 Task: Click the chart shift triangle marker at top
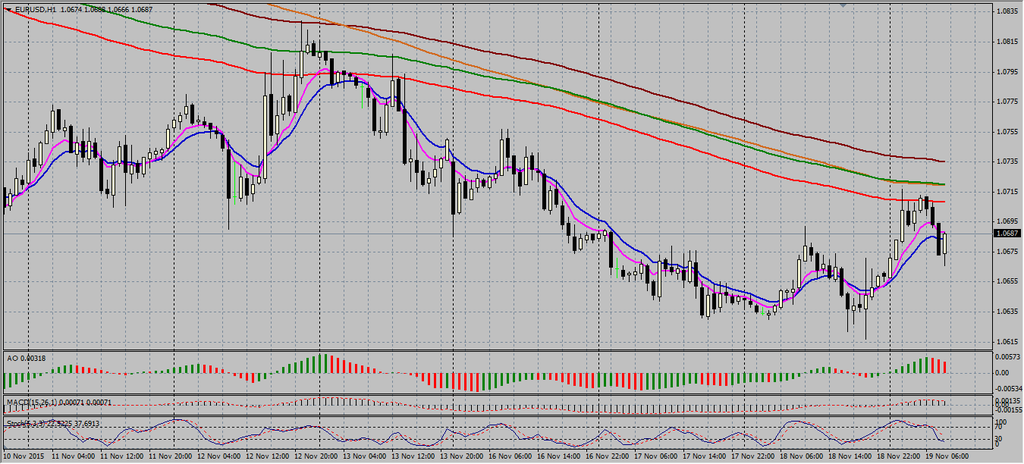coord(843,6)
